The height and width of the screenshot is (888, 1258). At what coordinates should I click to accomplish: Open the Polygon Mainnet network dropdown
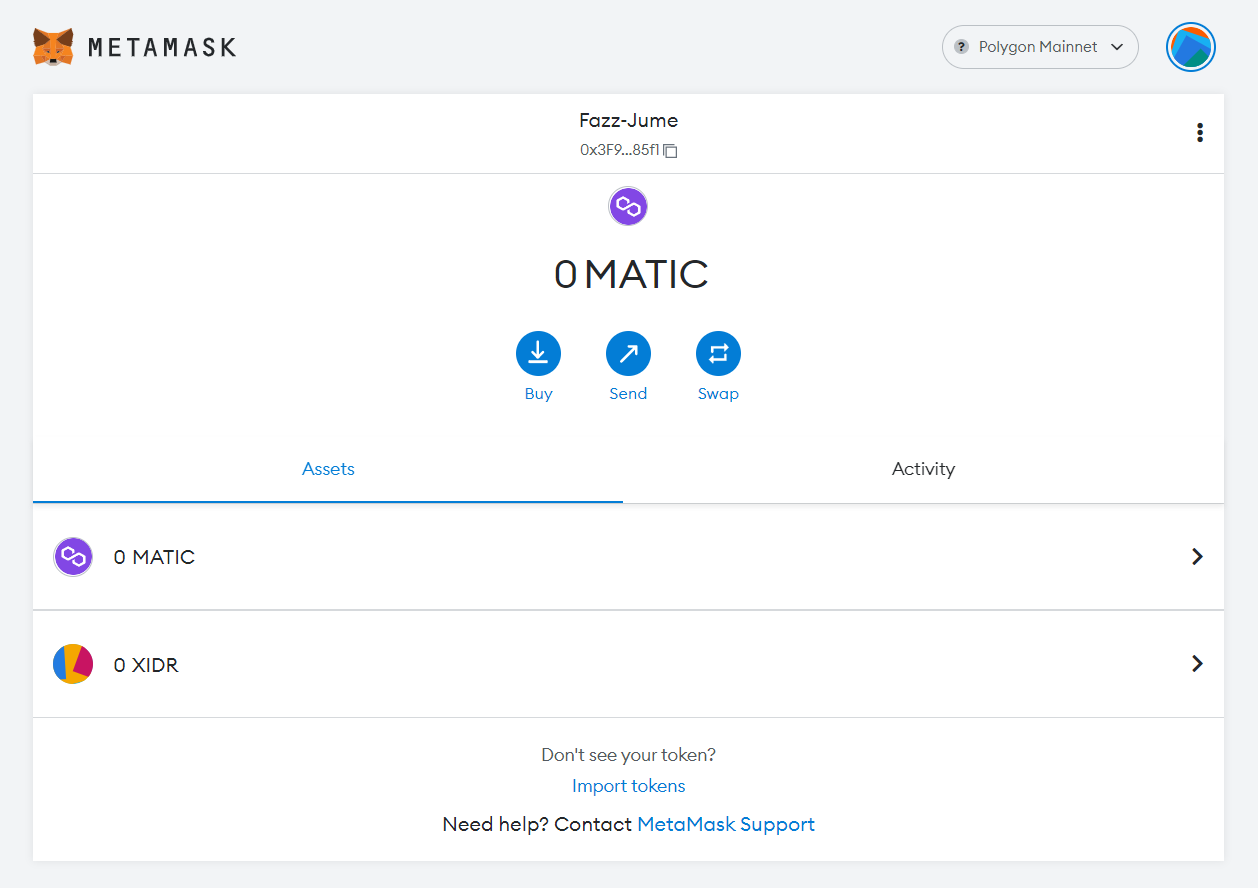pos(1040,47)
